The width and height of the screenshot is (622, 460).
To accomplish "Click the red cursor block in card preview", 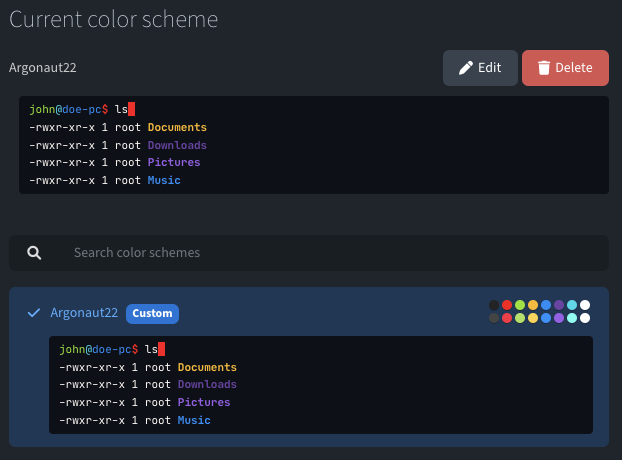I will (161, 349).
